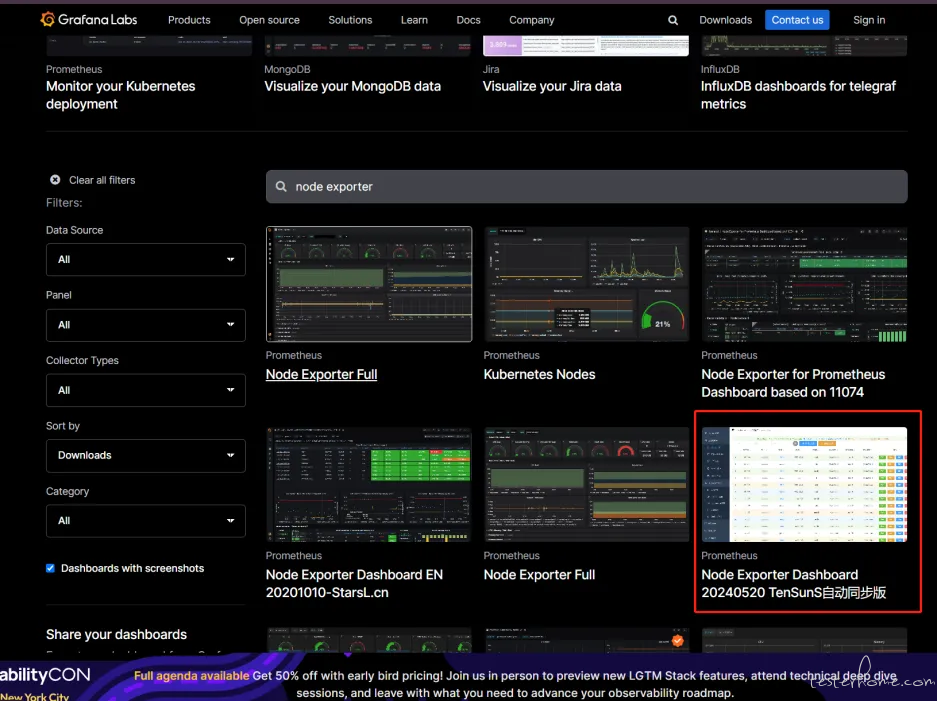Open Monitor your Kubernetes deployment
The image size is (937, 701).
pos(121,95)
